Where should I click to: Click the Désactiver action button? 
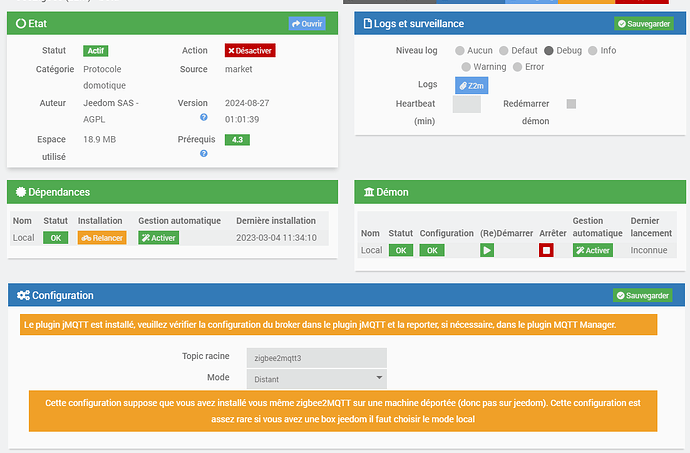(x=250, y=51)
